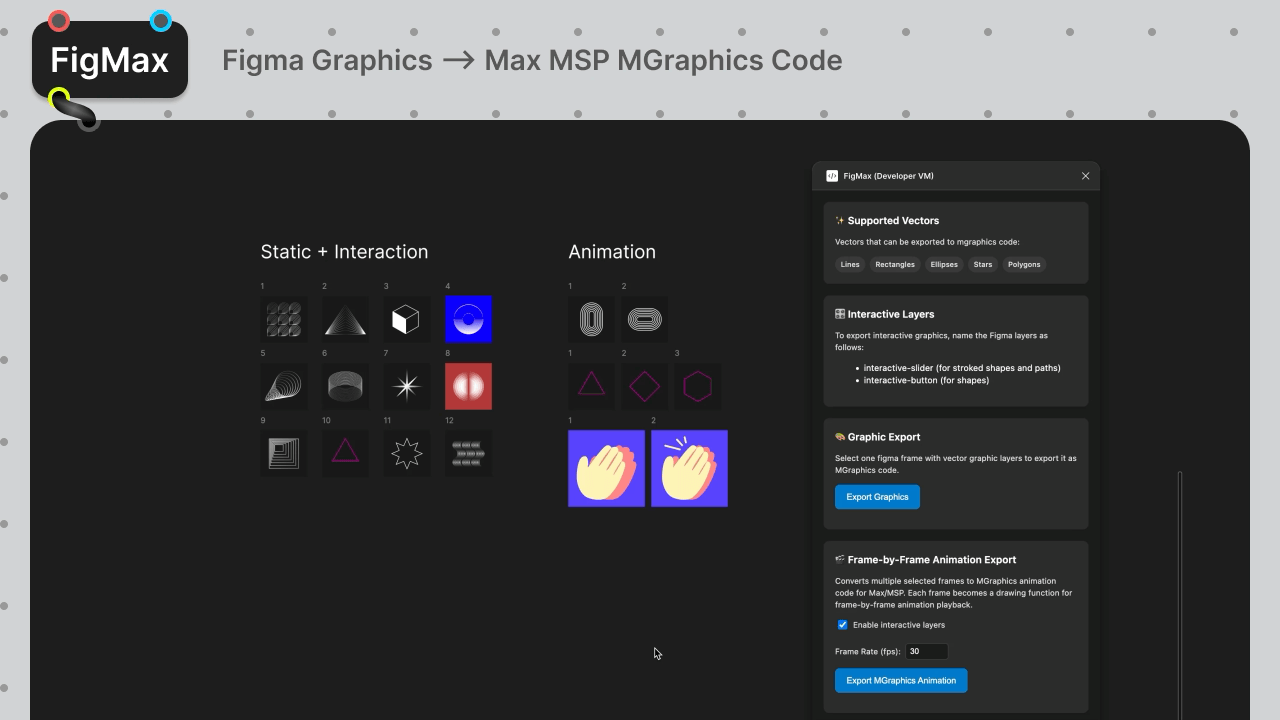Click the "Supported Vectors" heading text

[893, 221]
